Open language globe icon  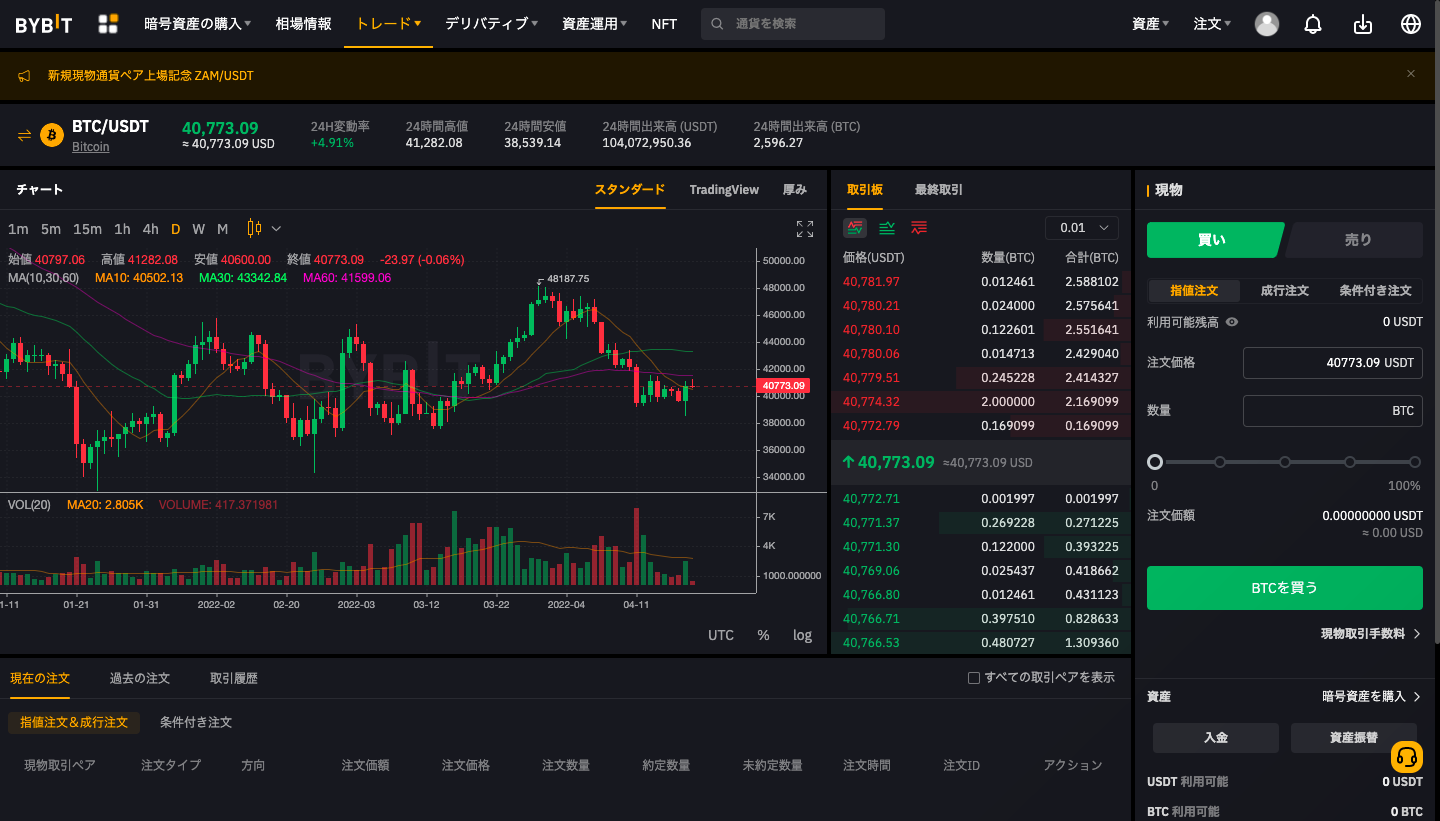coord(1411,24)
